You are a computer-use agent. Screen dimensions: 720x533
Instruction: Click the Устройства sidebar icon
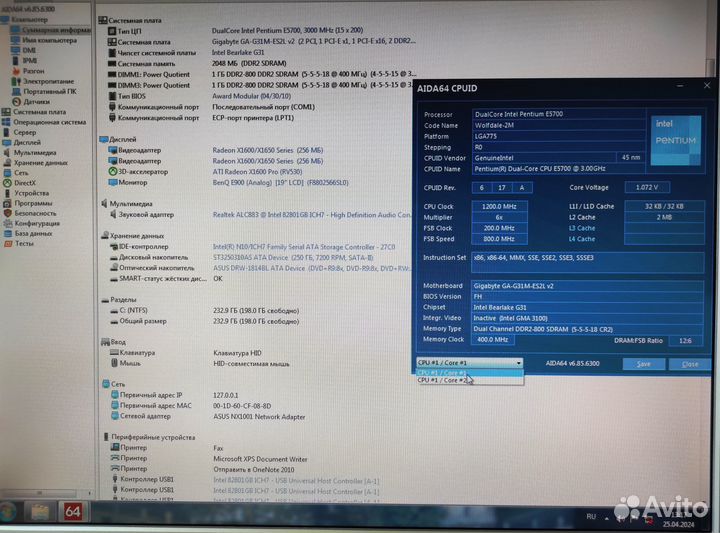tap(6, 193)
